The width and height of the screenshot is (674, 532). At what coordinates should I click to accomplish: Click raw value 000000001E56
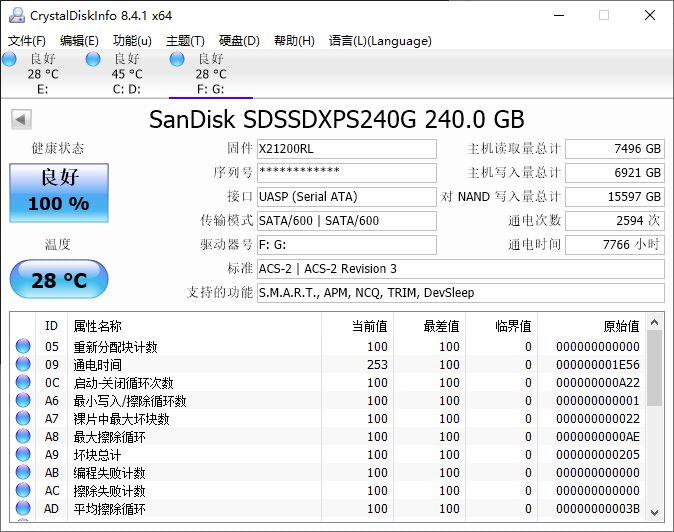point(597,365)
